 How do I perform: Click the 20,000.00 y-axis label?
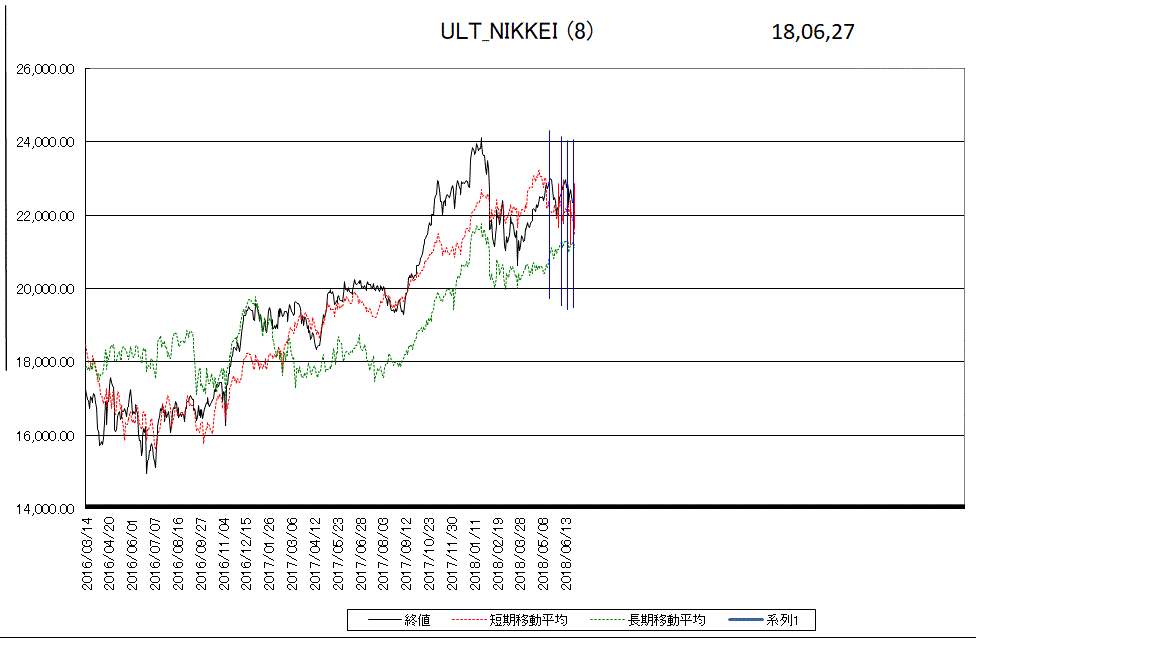click(x=46, y=289)
